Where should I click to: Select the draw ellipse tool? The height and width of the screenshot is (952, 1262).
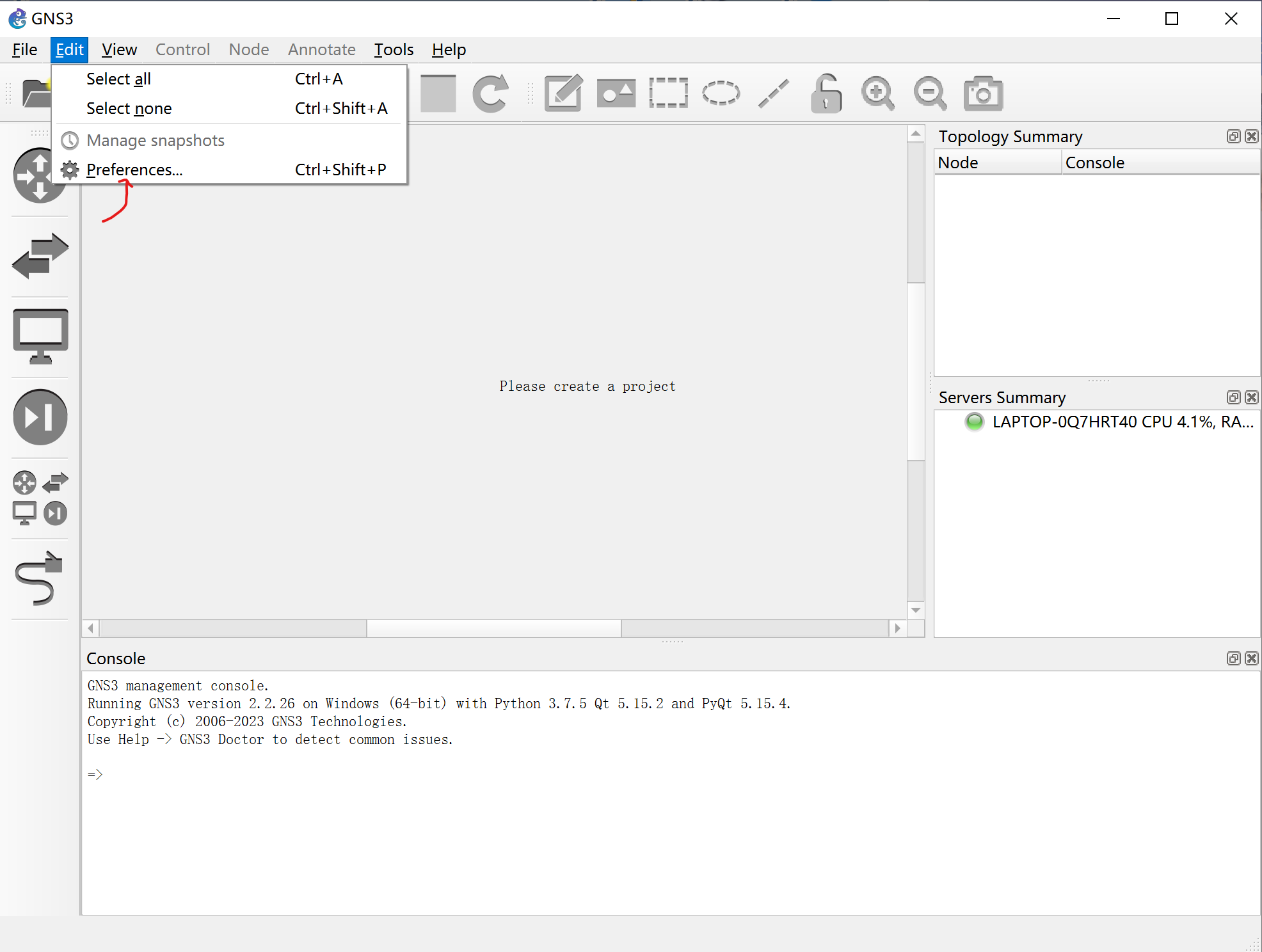point(721,93)
